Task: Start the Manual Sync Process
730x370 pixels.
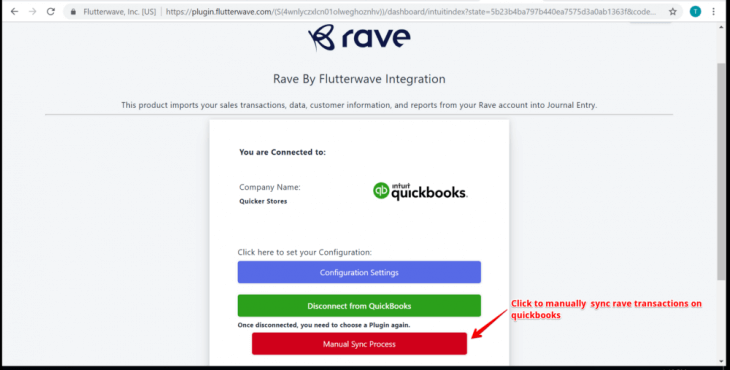Action: 359,344
